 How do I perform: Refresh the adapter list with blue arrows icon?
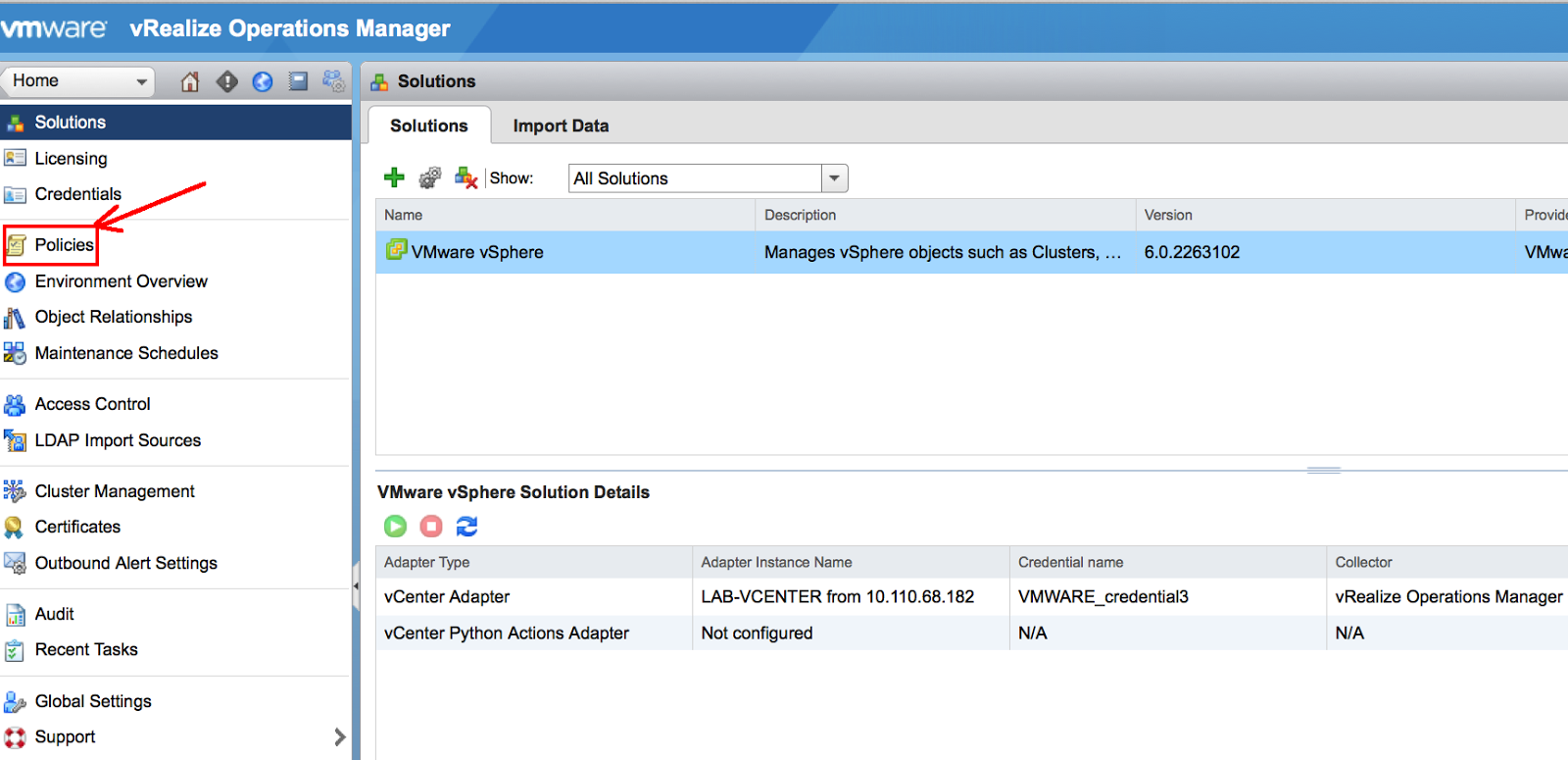[467, 527]
